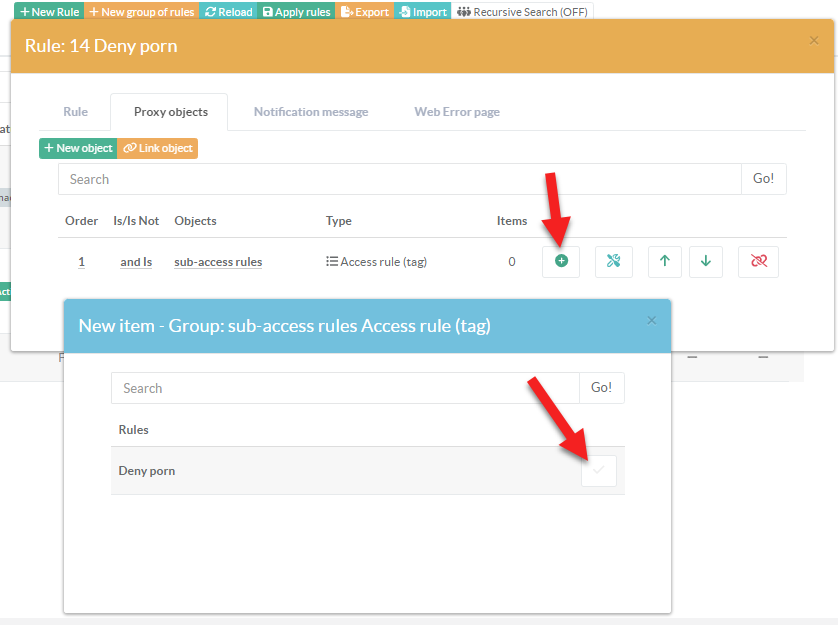Close the Rule 14 Deny porn dialog

(813, 41)
